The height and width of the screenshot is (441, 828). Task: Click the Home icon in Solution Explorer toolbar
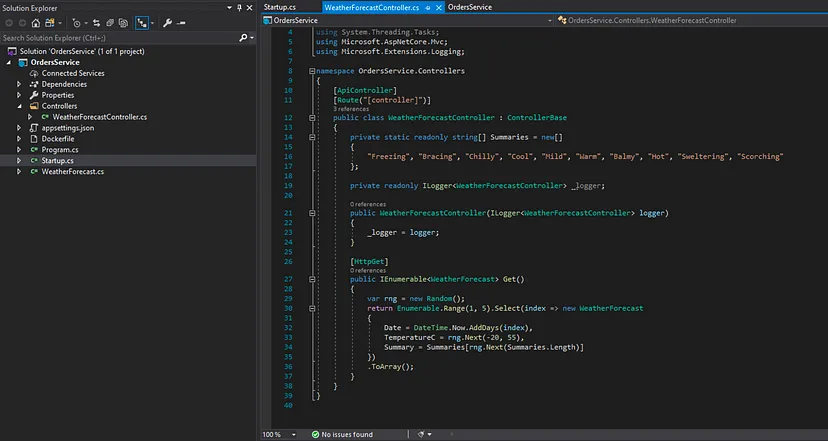point(35,23)
